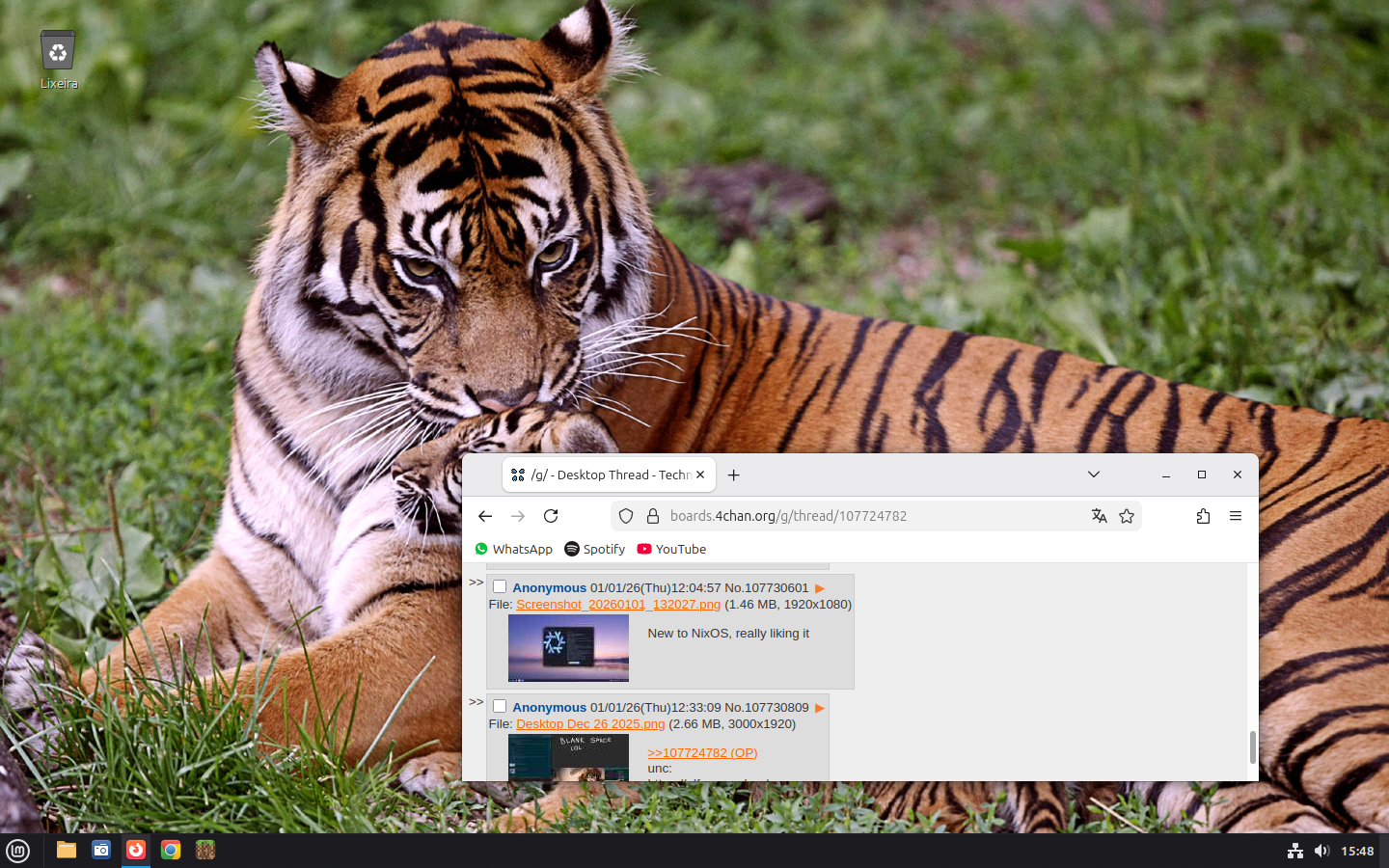Go back to the previous page
Image resolution: width=1389 pixels, height=868 pixels.
(x=485, y=516)
